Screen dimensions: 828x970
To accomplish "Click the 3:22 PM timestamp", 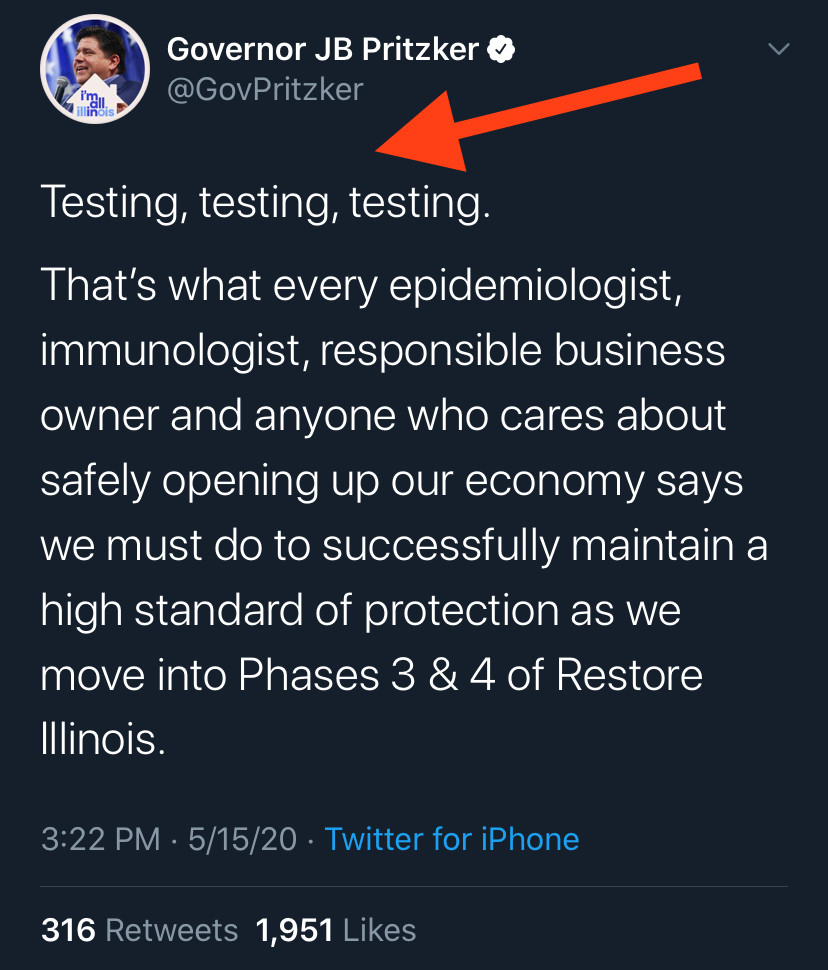I will coord(101,839).
